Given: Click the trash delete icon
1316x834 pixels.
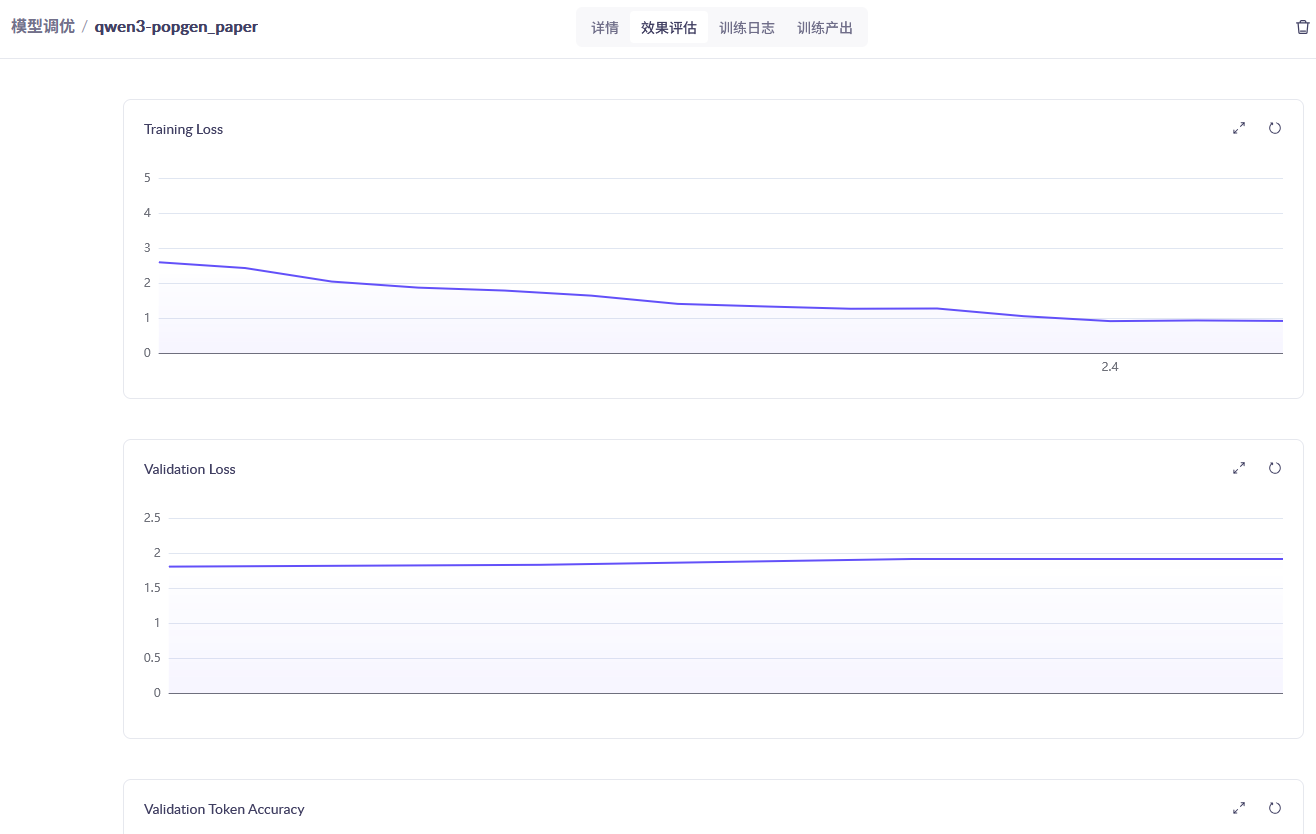Looking at the screenshot, I should (1302, 27).
